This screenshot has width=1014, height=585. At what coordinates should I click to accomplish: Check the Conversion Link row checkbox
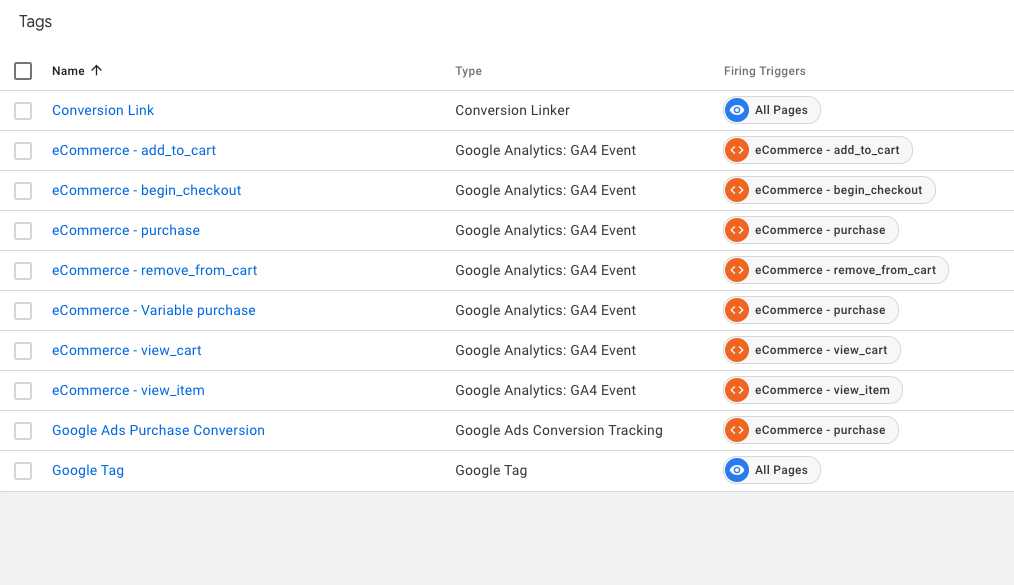pyautogui.click(x=23, y=111)
